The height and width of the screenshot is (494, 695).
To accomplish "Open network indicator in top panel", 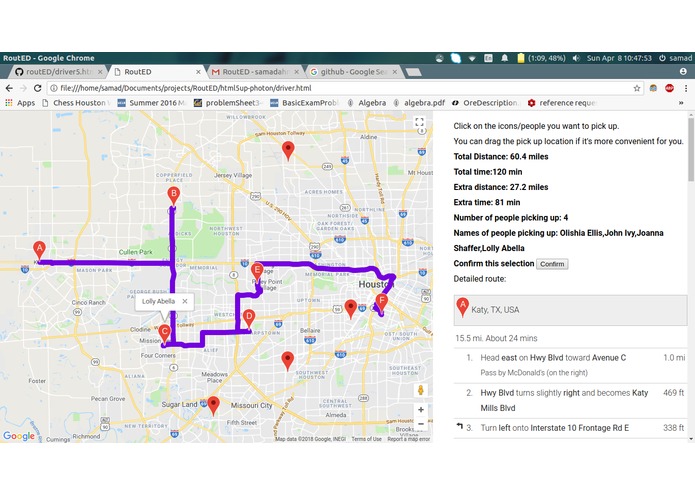I will (472, 58).
